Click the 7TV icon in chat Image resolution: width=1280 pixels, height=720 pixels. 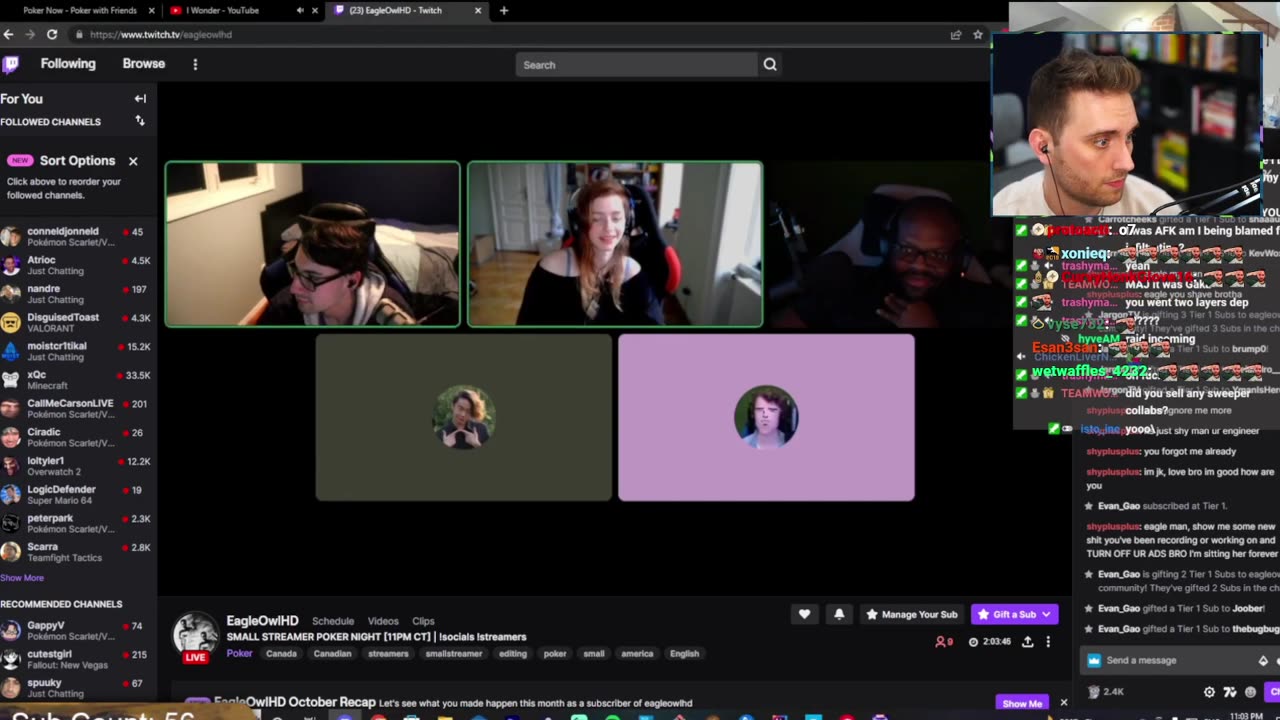pos(1230,692)
